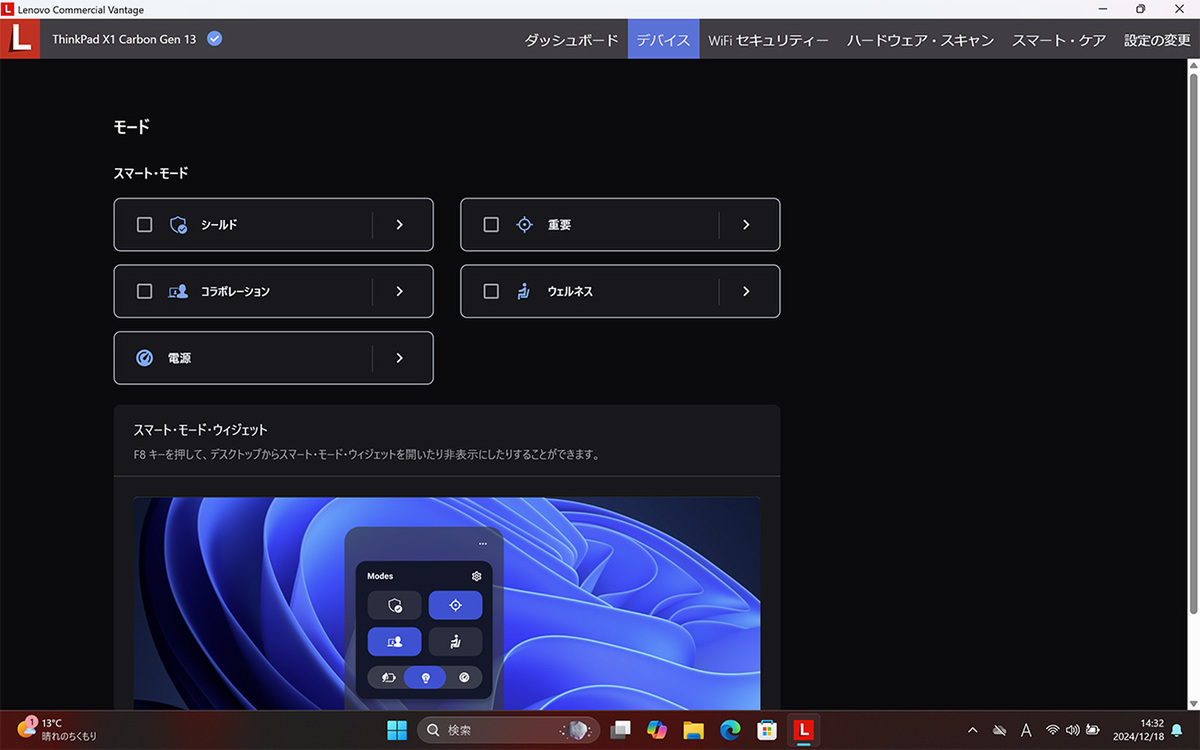The height and width of the screenshot is (750, 1200).
Task: Click the verified badge beside ThinkPad X1 Carbon
Action: click(x=214, y=39)
